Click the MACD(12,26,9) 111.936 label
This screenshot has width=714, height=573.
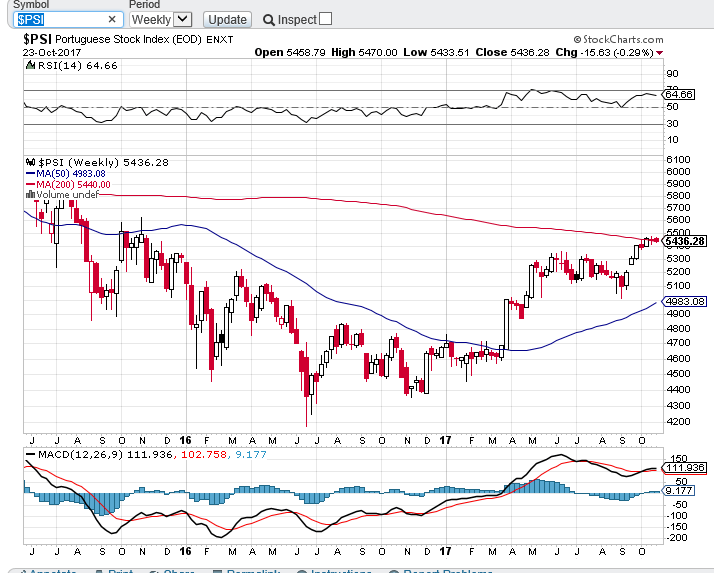tap(106, 455)
